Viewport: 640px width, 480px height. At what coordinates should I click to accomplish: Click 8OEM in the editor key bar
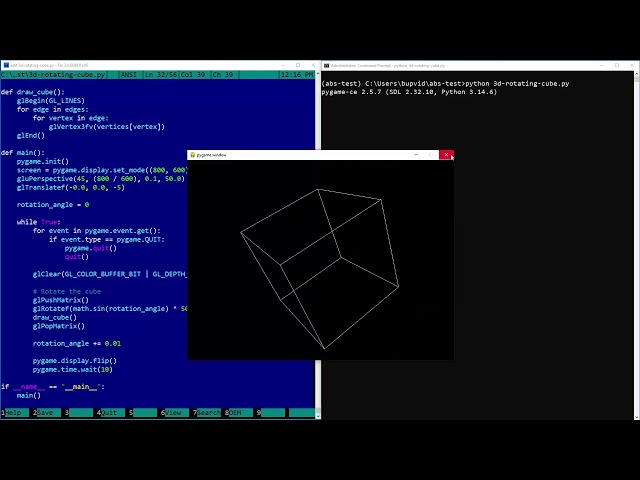click(239, 413)
